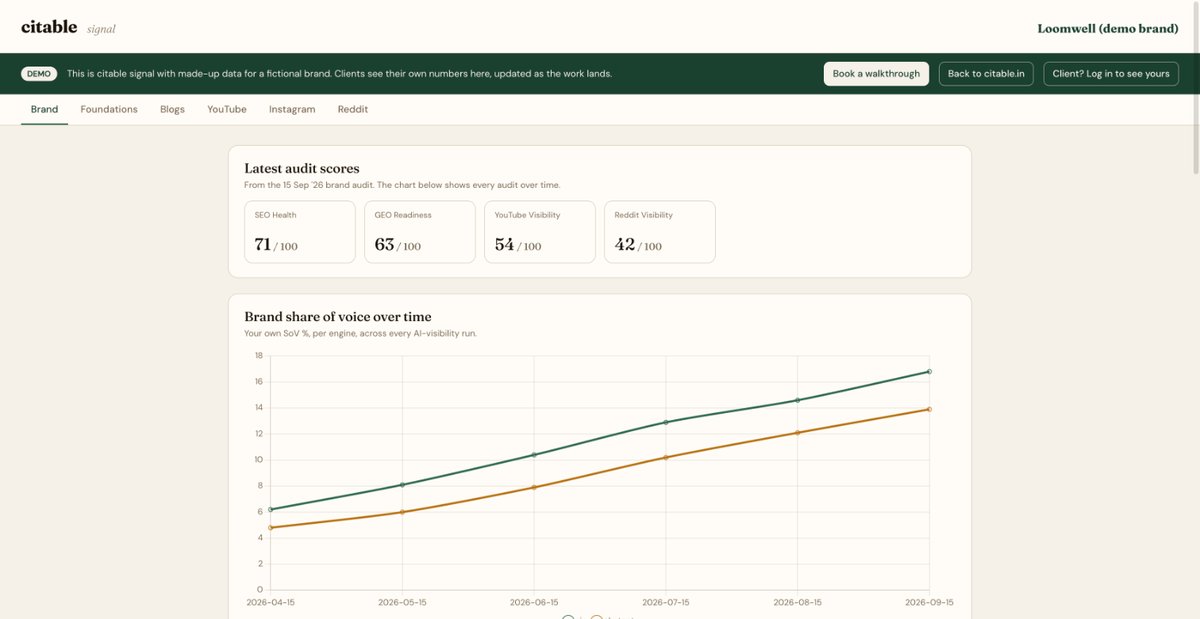Book a walkthrough
1200x619 pixels.
point(876,74)
